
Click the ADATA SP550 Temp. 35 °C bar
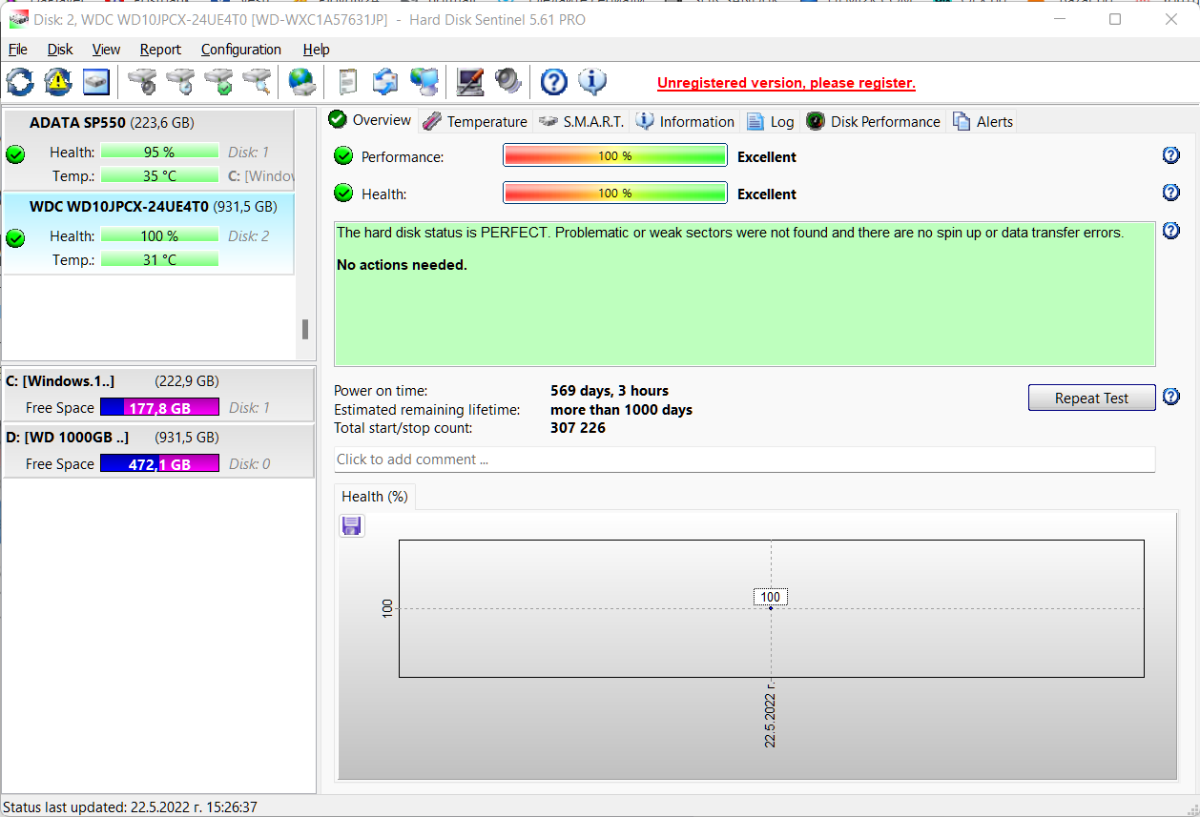click(160, 176)
